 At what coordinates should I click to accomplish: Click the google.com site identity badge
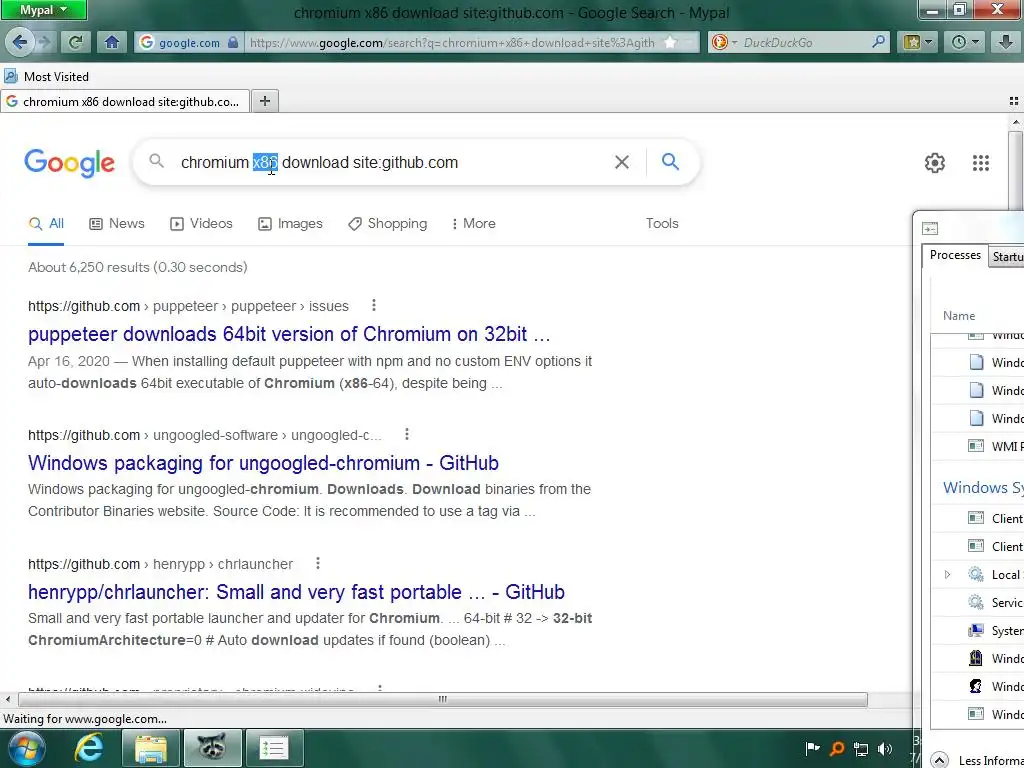pos(189,42)
